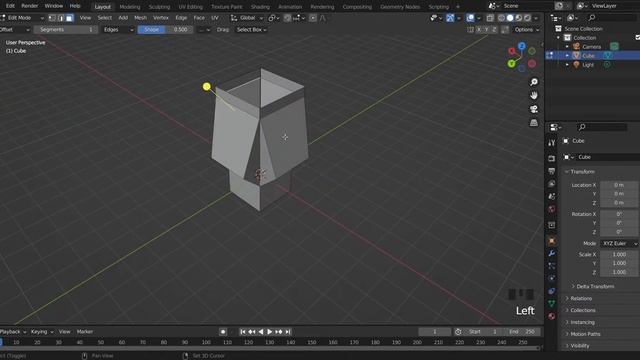
Task: Open Output properties tab icon
Action: coord(551,171)
